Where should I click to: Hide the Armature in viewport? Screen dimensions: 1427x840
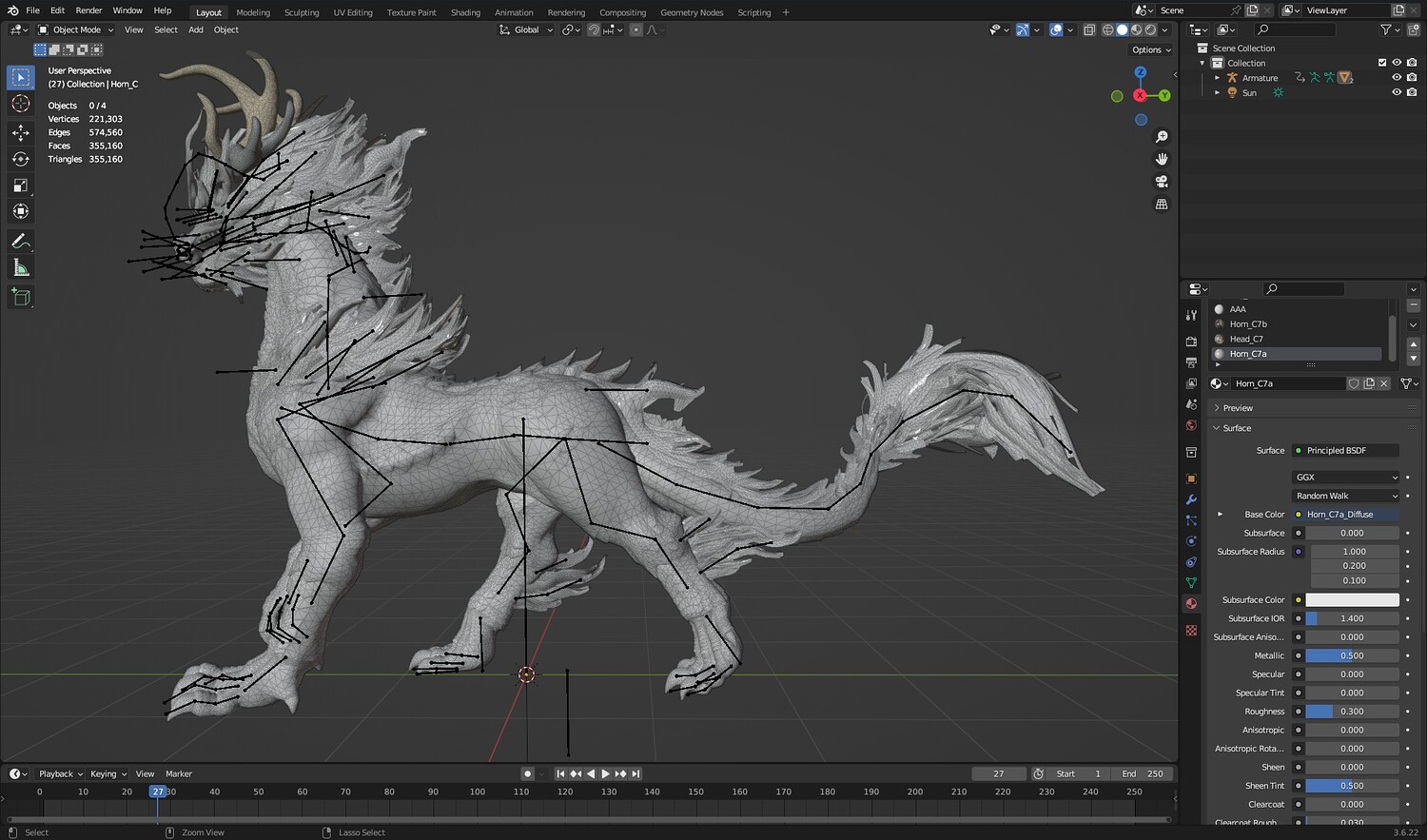[x=1397, y=78]
